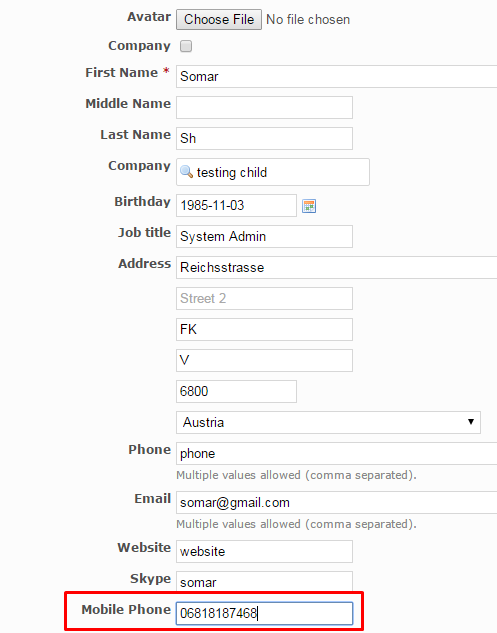Click the city field containing FK
Viewport: 497px width, 633px height.
pos(264,329)
